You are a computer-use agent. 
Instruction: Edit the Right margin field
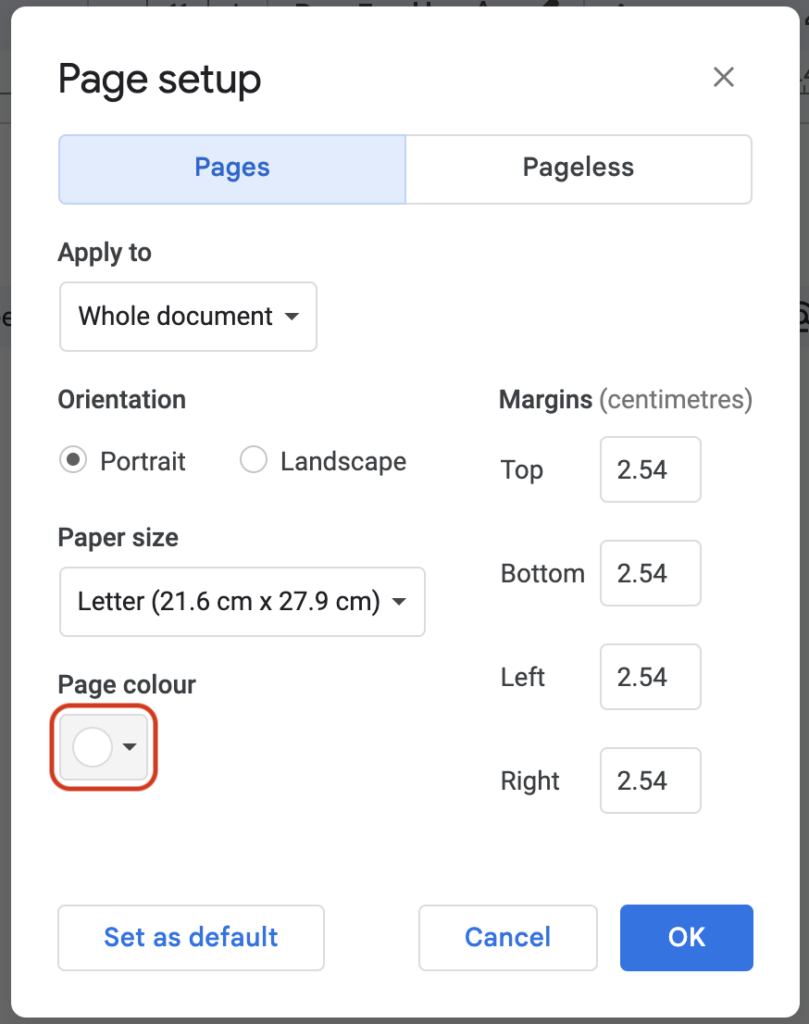point(650,780)
